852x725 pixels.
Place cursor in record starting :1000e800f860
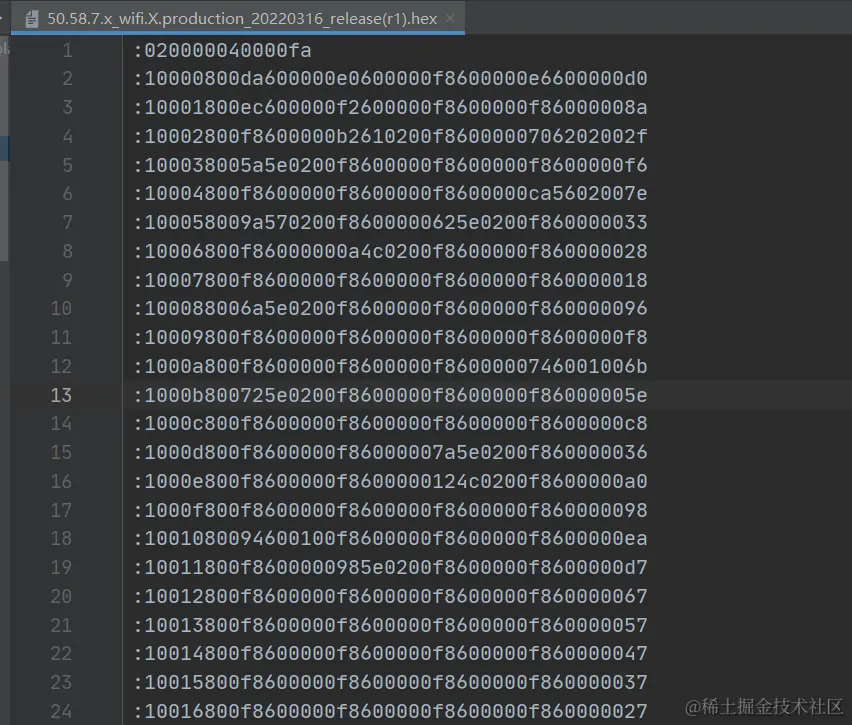point(391,482)
